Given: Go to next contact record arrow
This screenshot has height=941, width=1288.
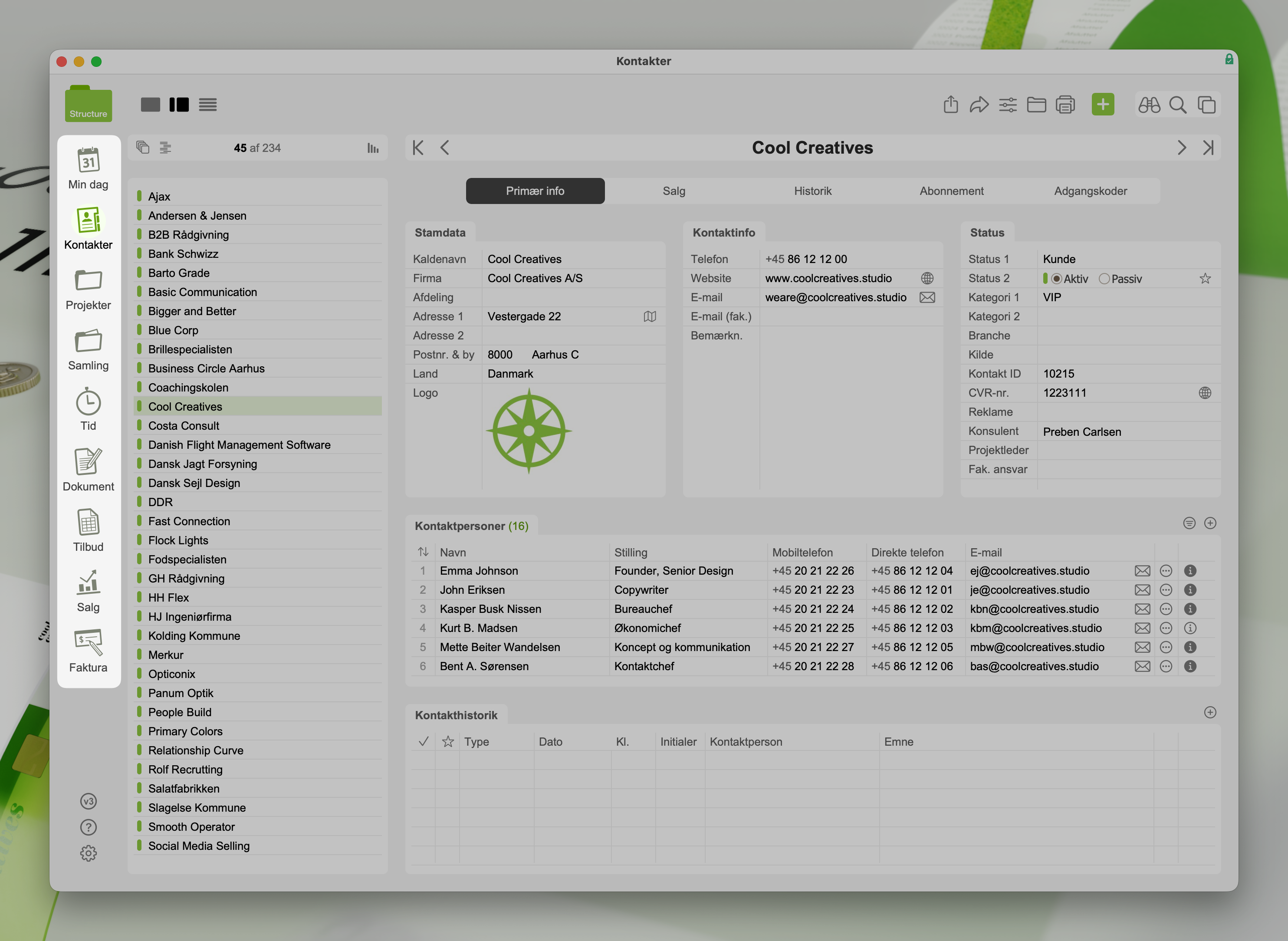Looking at the screenshot, I should [1182, 148].
